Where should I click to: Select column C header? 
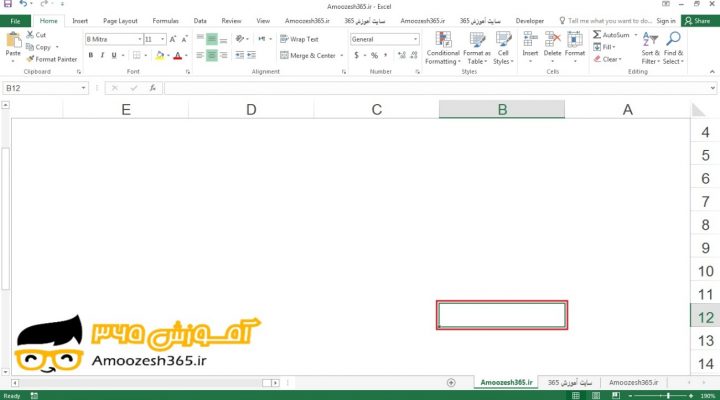point(377,110)
